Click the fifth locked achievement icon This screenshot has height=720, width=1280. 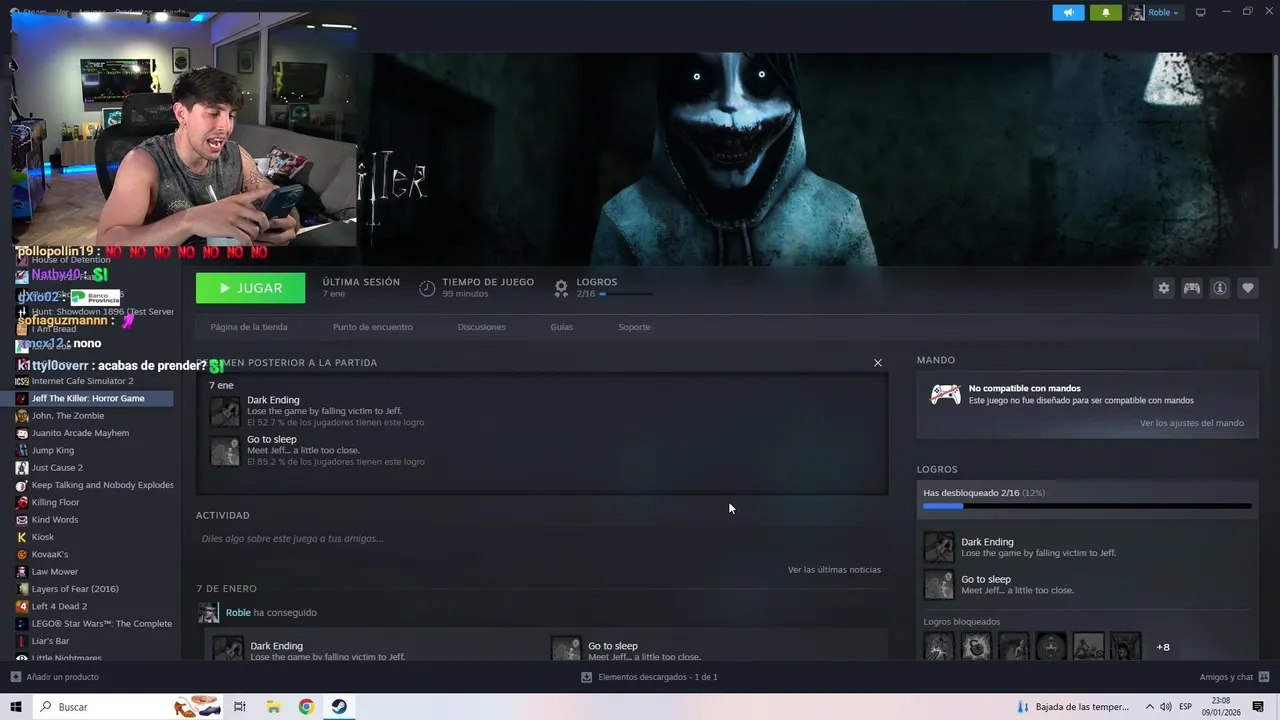(x=1088, y=647)
